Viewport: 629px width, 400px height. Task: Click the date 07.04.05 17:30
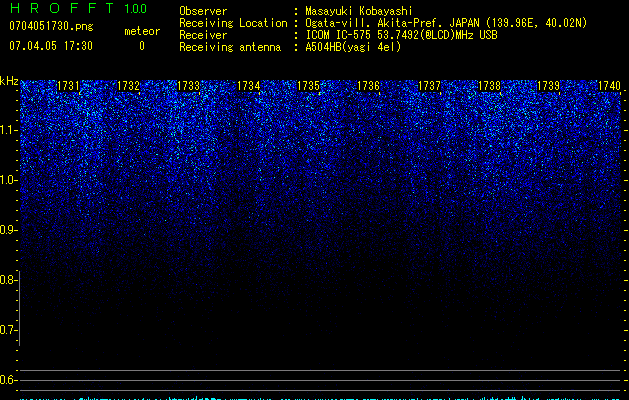pyautogui.click(x=51, y=46)
